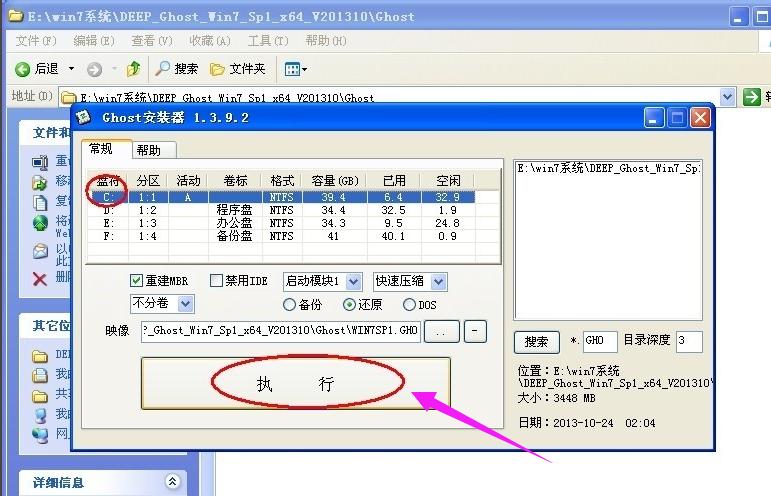771x496 pixels.
Task: Toggle the 重建MBR checkbox
Action: coord(137,281)
